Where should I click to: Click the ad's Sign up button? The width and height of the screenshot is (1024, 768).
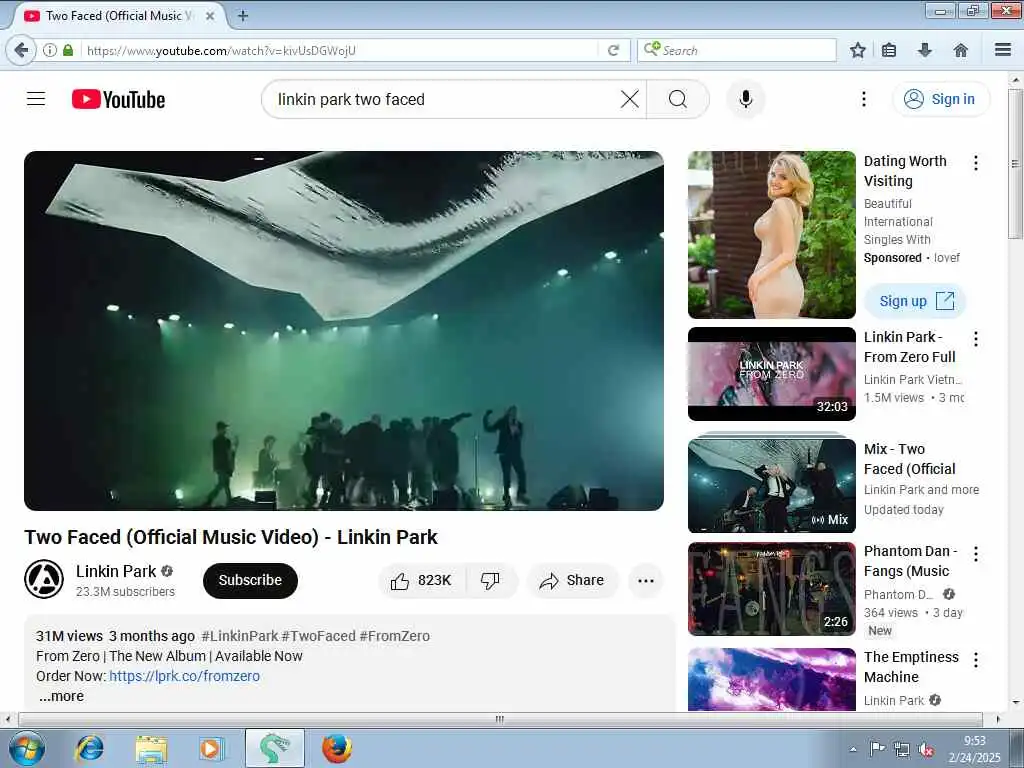coord(914,301)
